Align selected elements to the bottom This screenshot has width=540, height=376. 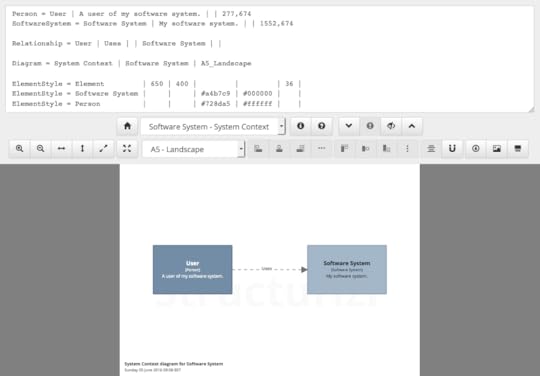pyautogui.click(x=387, y=149)
